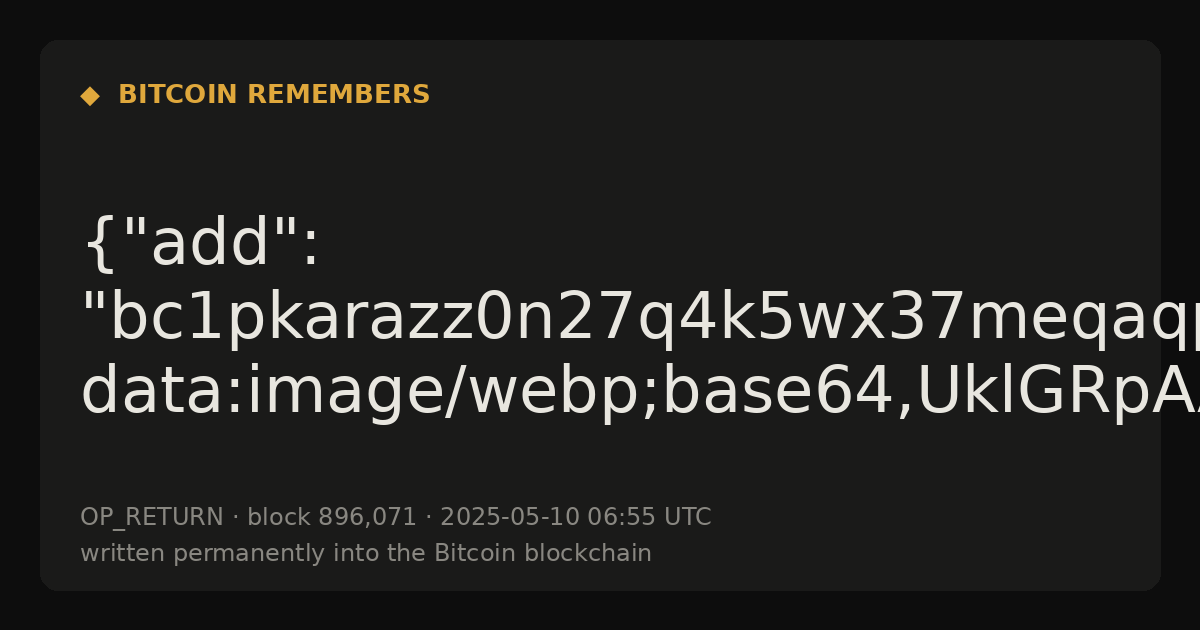Click the word REMEMBERS in the header
The image size is (1200, 630).
(338, 95)
